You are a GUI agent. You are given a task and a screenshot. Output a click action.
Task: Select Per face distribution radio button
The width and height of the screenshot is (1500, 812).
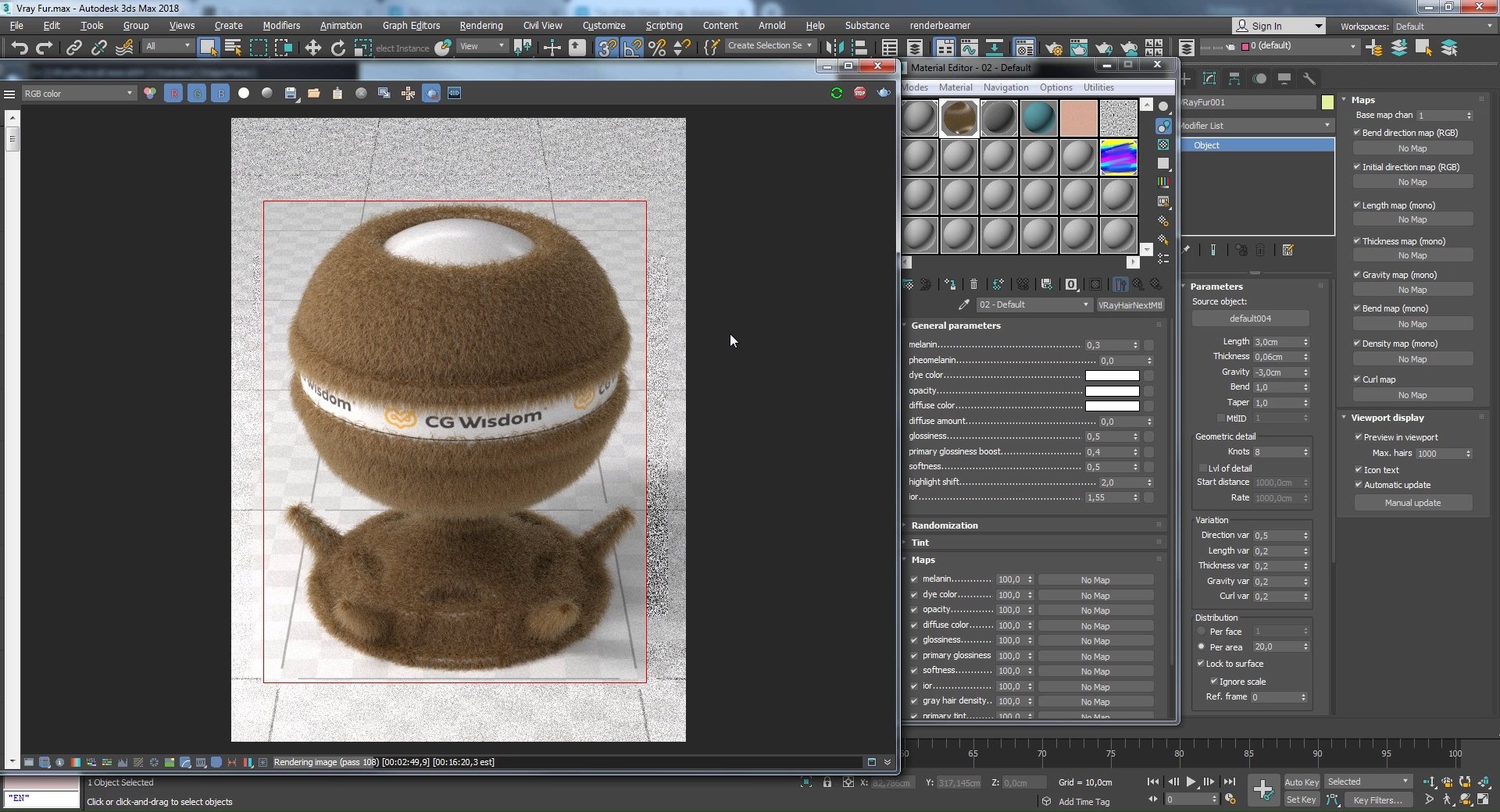1202,631
